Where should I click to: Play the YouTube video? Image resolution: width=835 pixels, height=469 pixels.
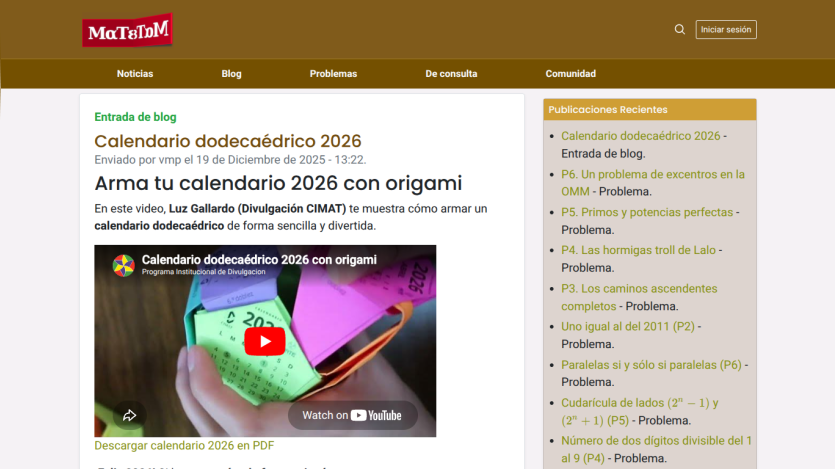tap(265, 341)
